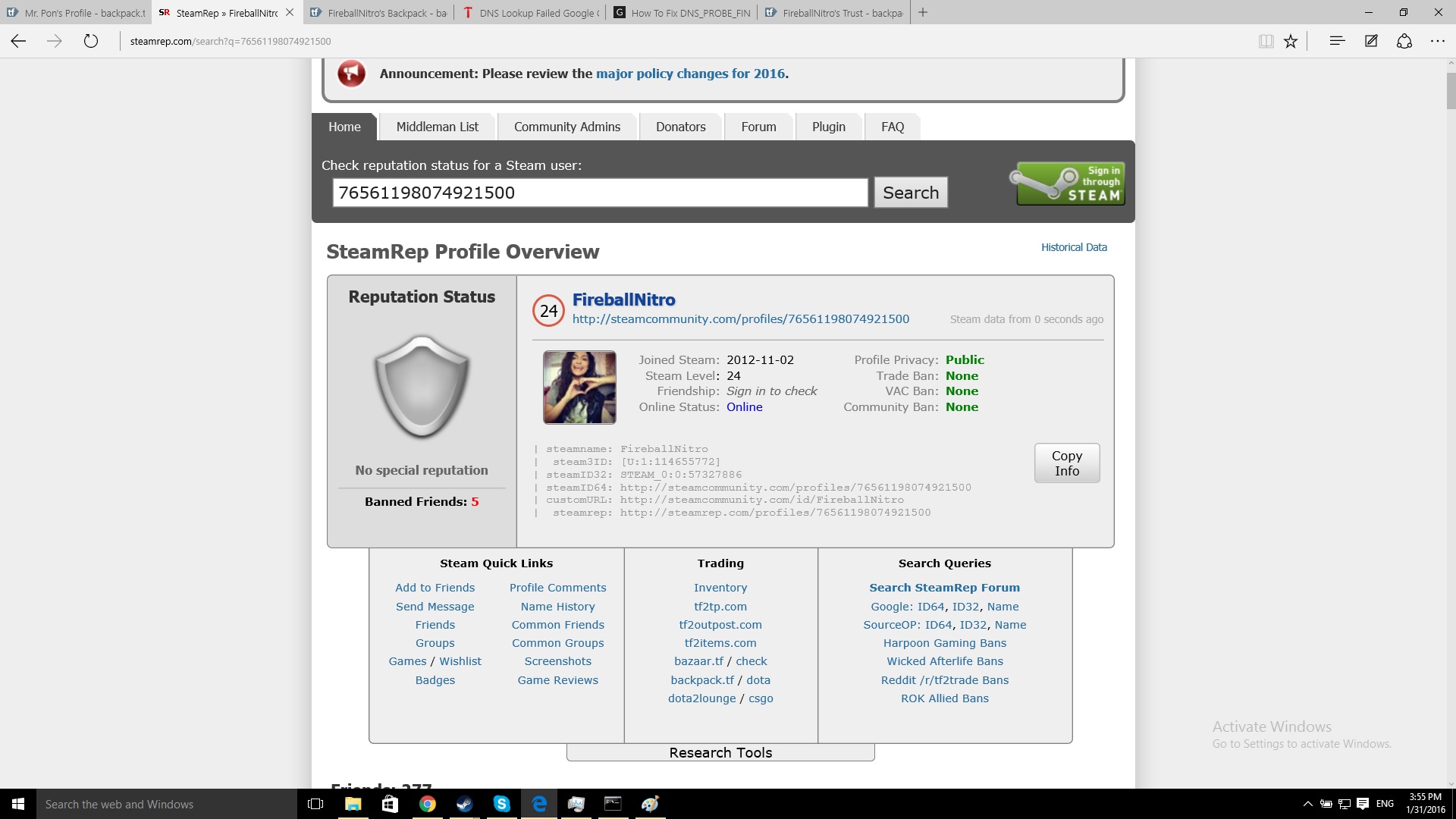This screenshot has height=819, width=1456.
Task: Open Skype from the taskbar
Action: pyautogui.click(x=501, y=804)
